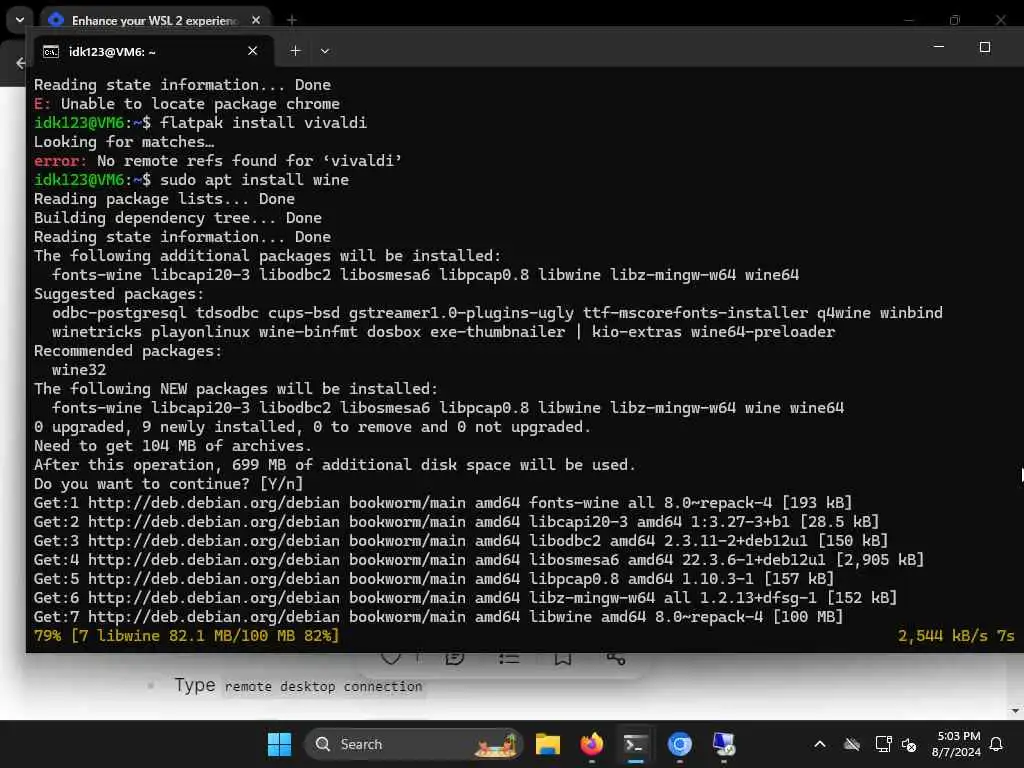Open the browser tab list dropdown chevron
The image size is (1024, 768).
[20, 20]
